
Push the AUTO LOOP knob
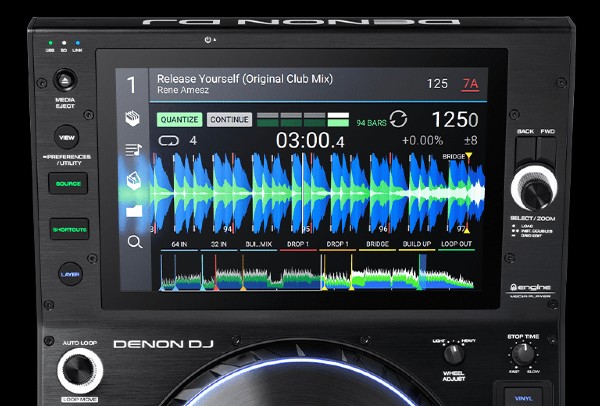(x=80, y=370)
